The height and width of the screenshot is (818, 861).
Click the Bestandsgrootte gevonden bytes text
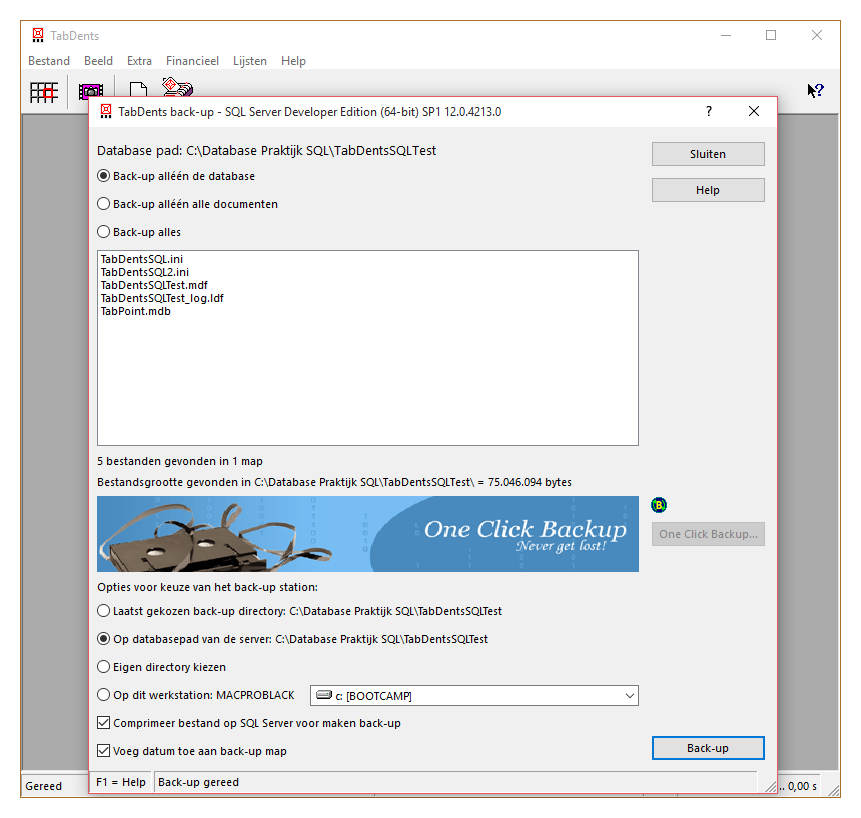point(334,482)
